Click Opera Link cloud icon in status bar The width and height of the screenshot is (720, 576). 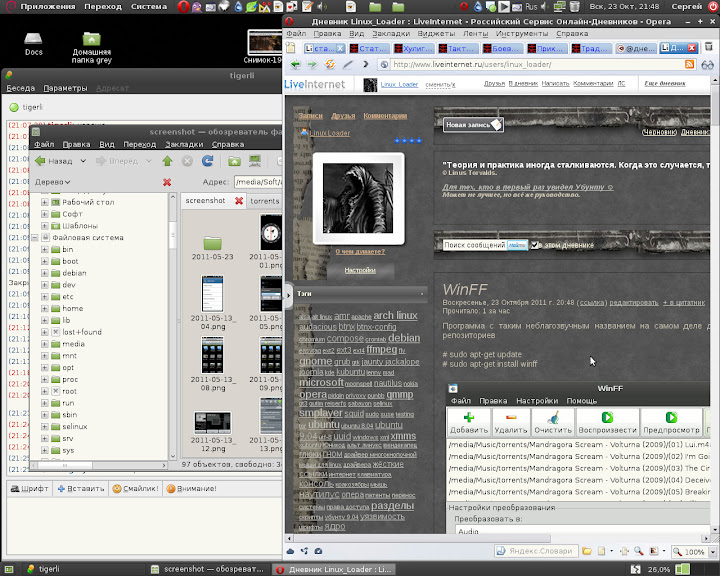290,551
